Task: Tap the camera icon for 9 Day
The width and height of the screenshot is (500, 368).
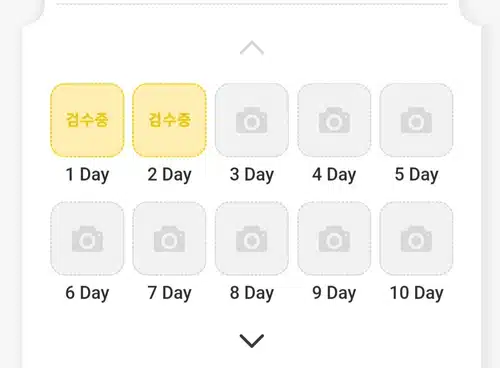Action: coord(334,238)
